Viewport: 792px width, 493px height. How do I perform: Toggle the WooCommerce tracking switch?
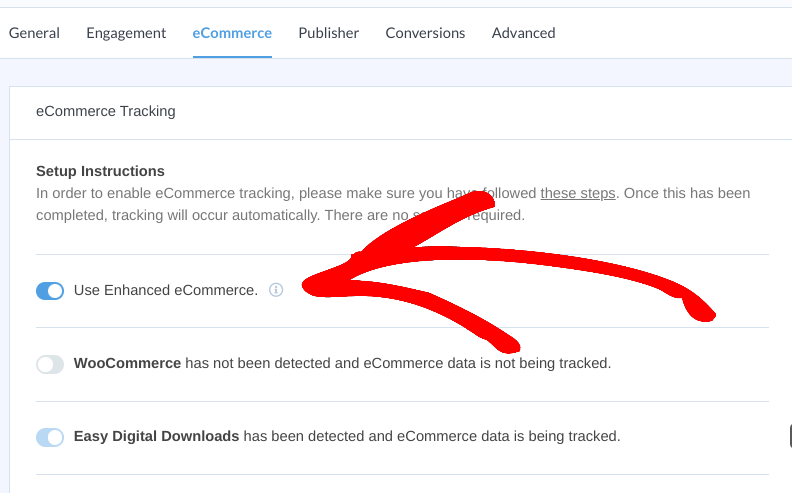pos(50,364)
